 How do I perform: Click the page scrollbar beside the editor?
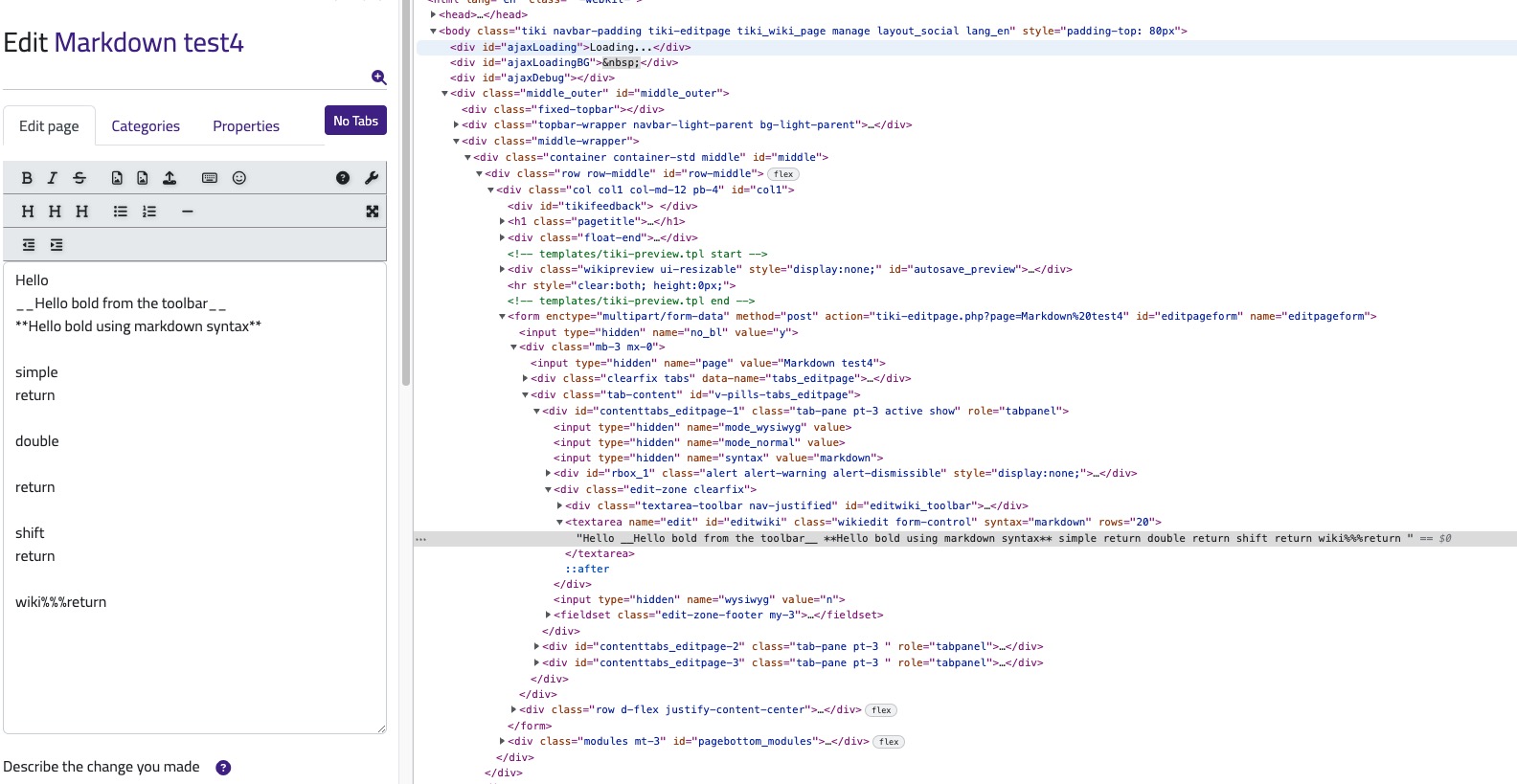pos(406,191)
